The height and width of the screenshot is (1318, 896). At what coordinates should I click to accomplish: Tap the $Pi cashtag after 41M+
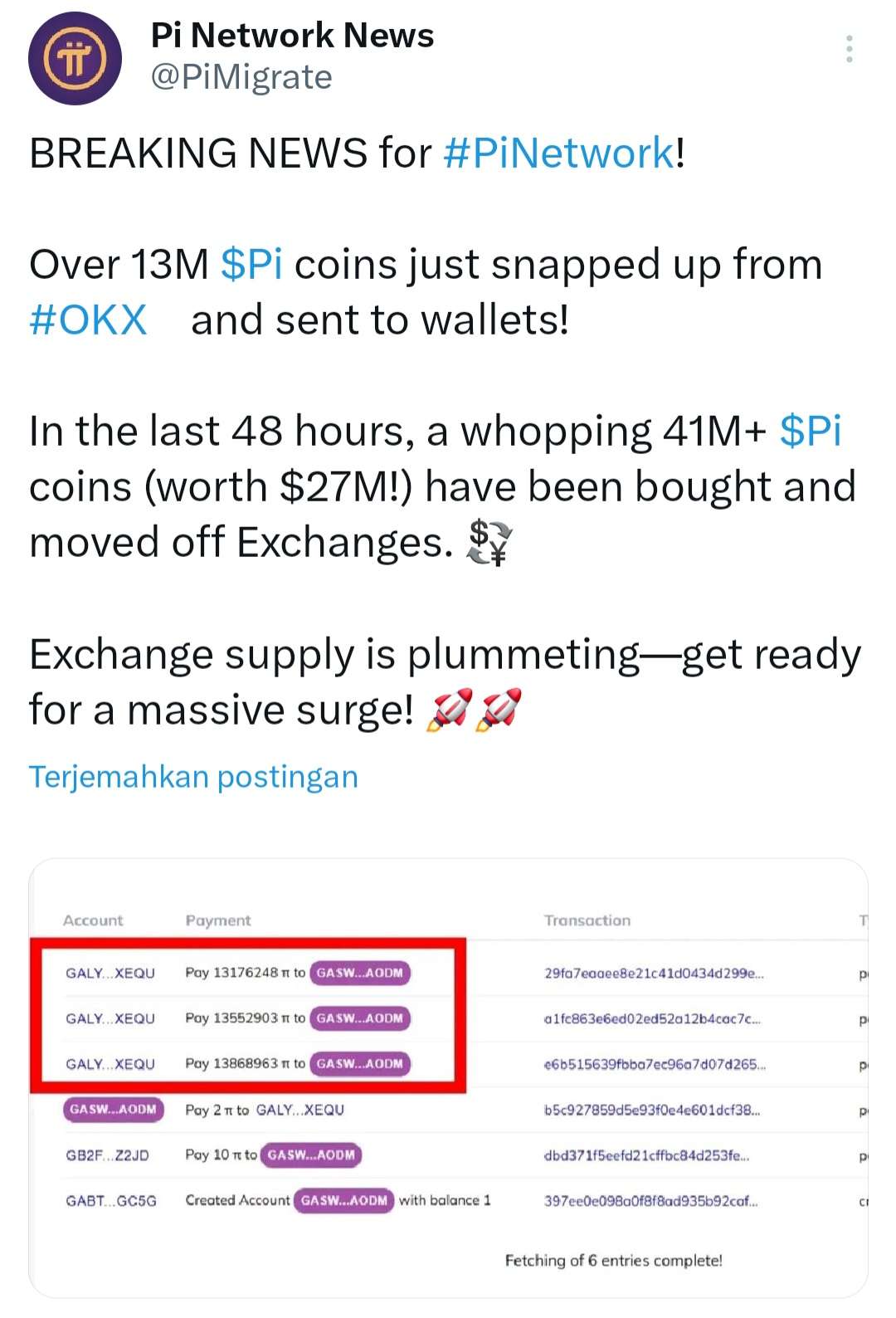[811, 432]
